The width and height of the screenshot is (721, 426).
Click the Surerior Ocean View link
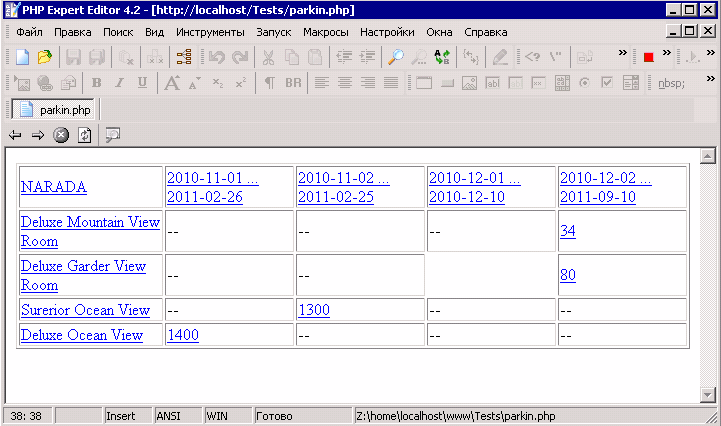coord(86,310)
